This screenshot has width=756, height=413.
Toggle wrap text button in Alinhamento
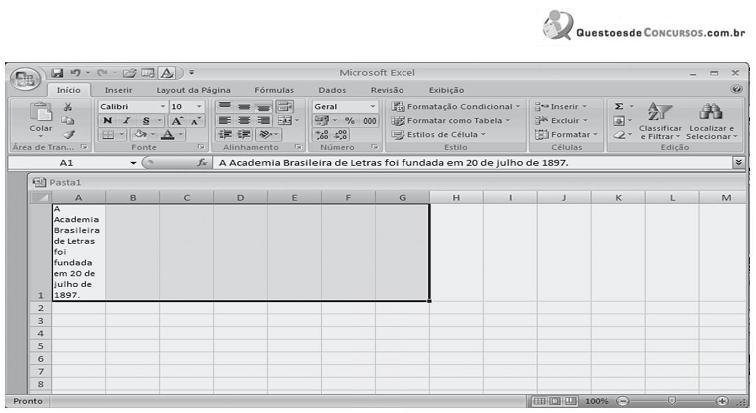283,106
